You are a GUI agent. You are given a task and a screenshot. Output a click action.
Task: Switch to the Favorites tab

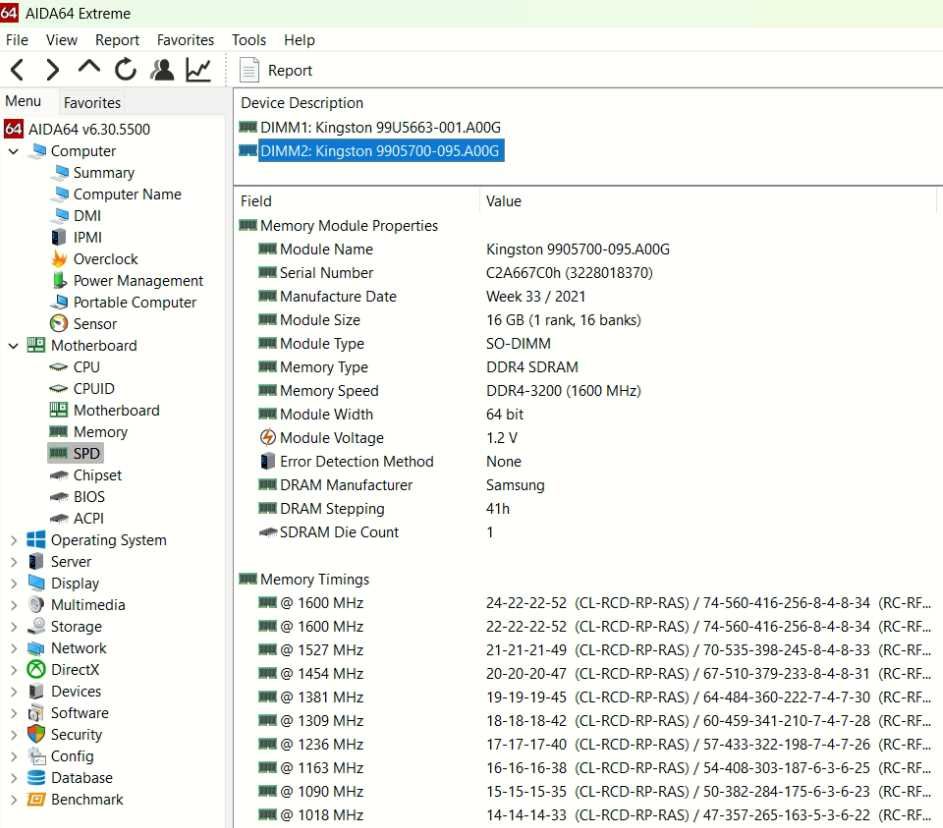92,103
